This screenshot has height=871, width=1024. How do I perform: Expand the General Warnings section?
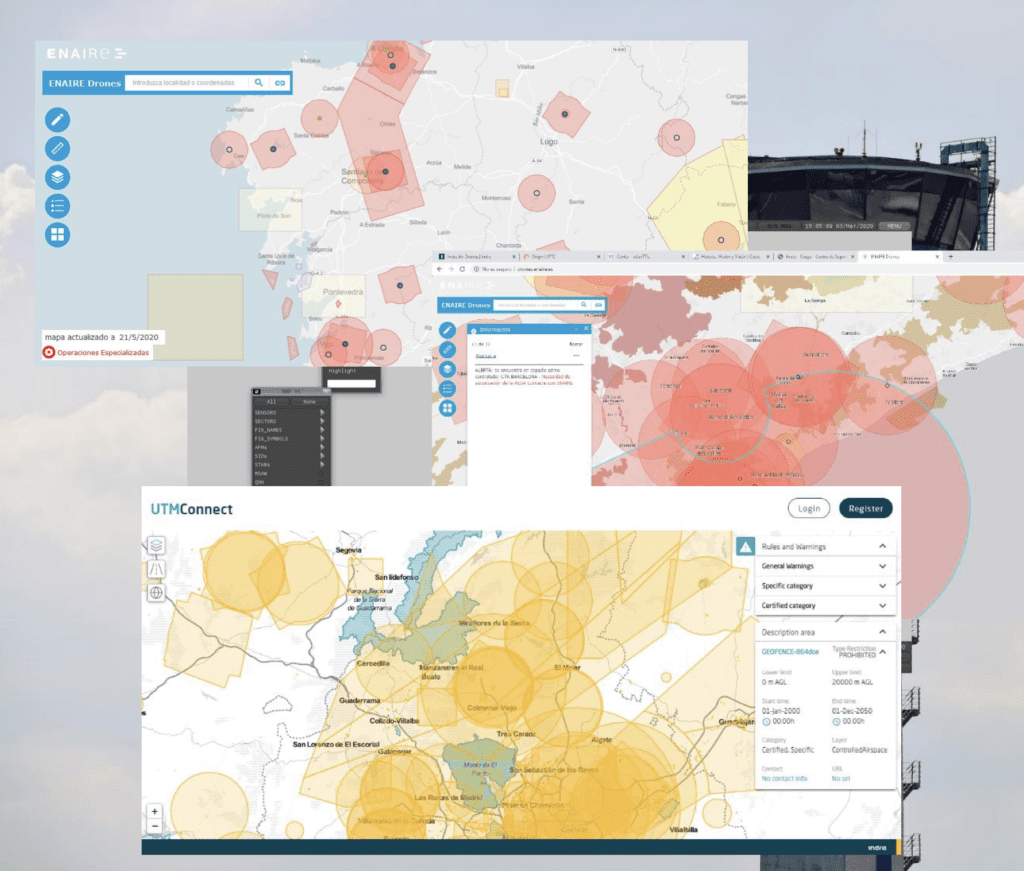[x=882, y=566]
